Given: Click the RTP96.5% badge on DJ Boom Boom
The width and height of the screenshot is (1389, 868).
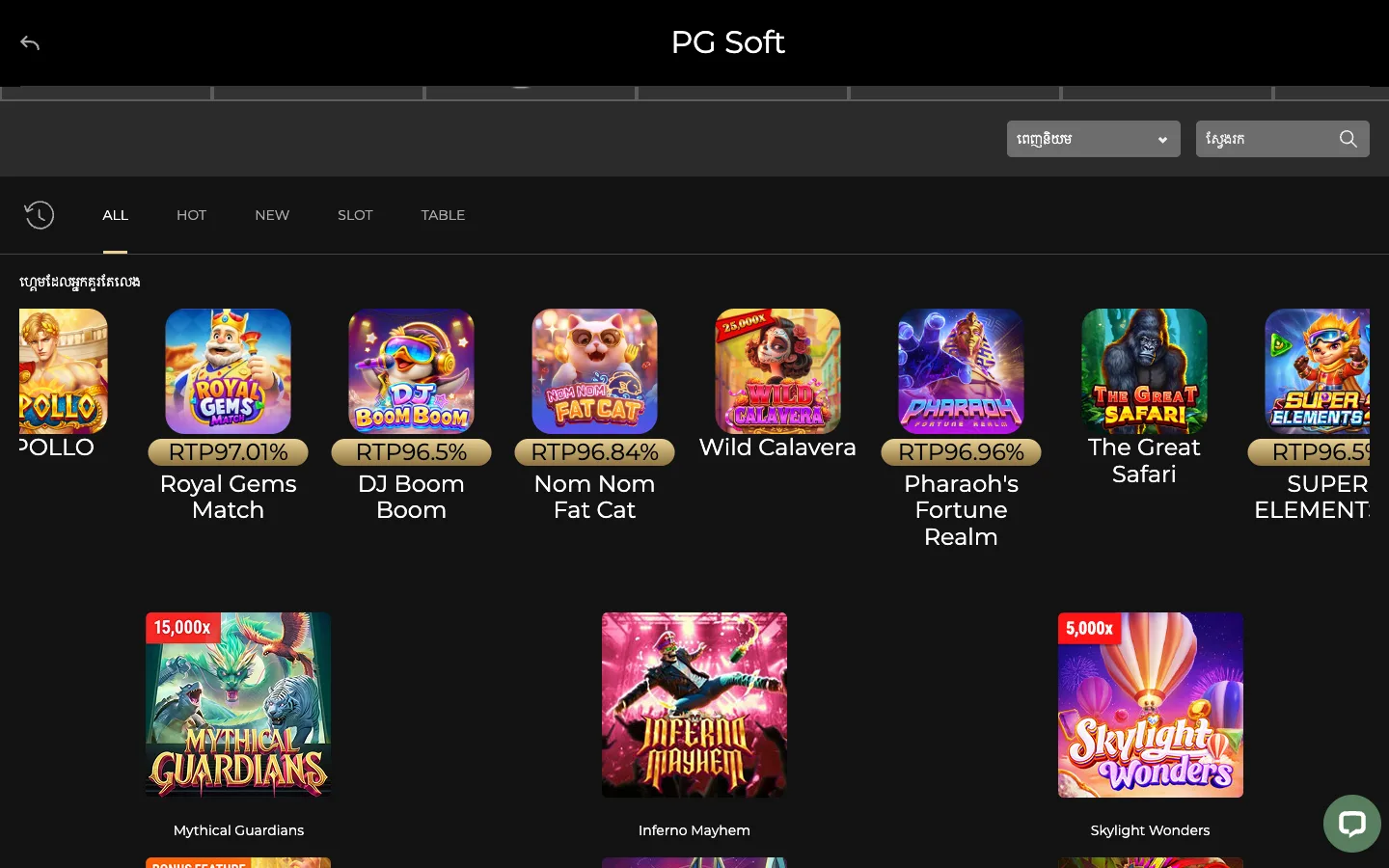Looking at the screenshot, I should [x=411, y=452].
